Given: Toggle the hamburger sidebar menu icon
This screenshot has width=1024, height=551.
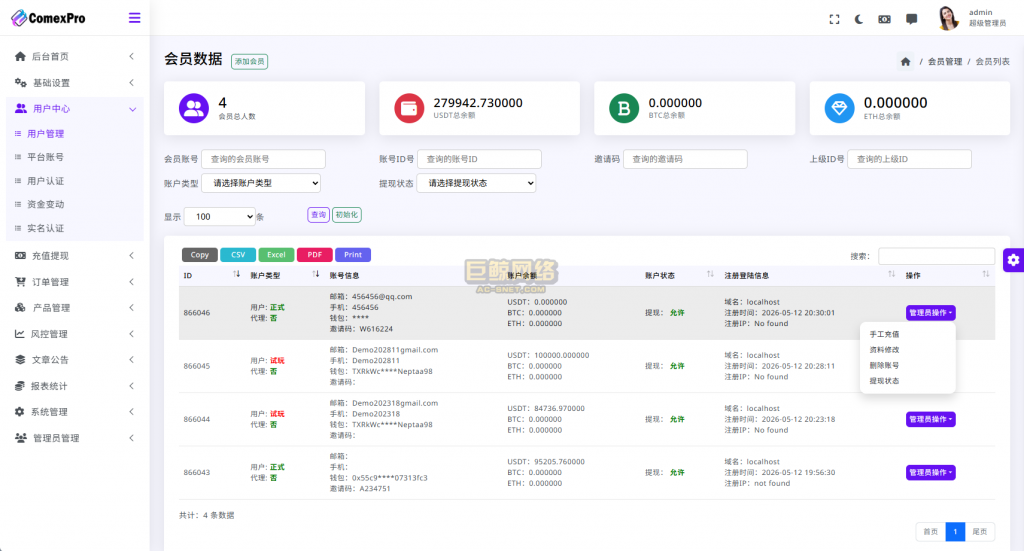Looking at the screenshot, I should 134,18.
